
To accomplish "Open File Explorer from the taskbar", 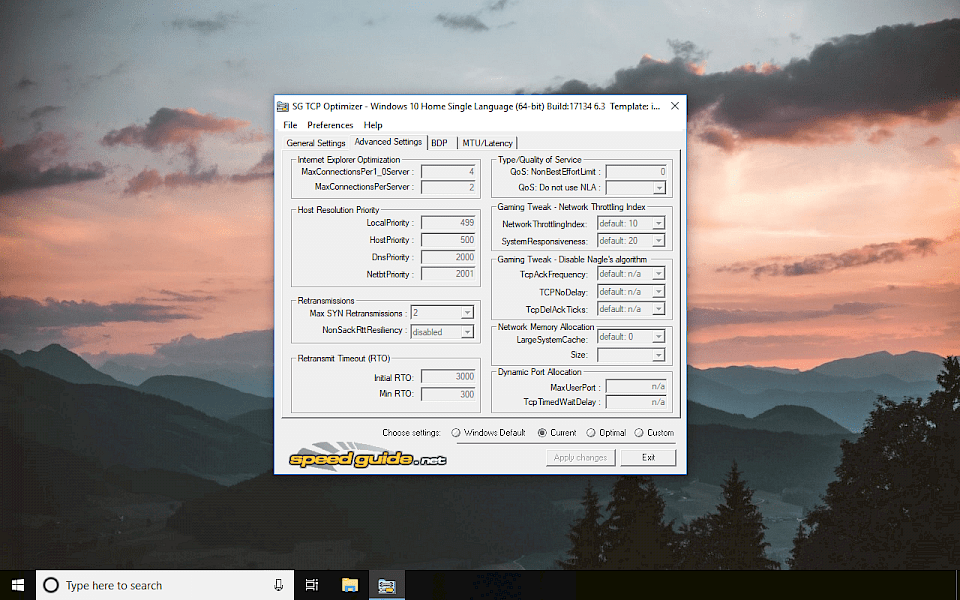I will [x=350, y=585].
